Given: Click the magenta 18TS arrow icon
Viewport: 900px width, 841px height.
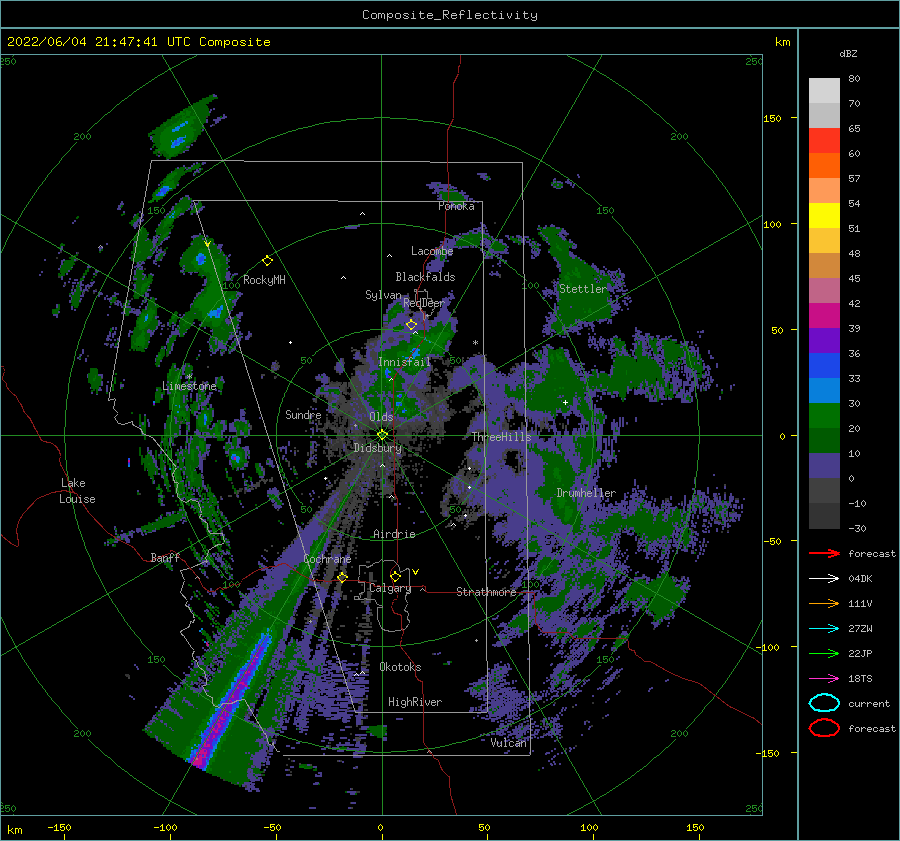Looking at the screenshot, I should pyautogui.click(x=824, y=679).
